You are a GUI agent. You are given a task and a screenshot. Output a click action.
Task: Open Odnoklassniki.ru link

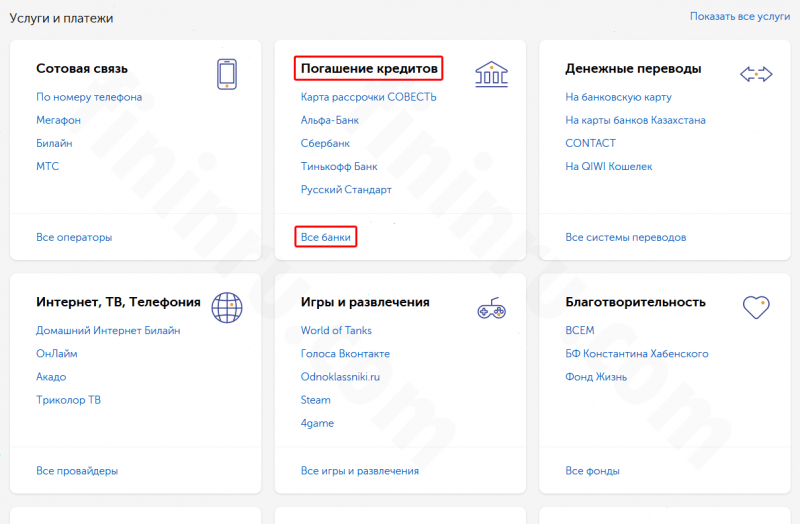pos(340,377)
